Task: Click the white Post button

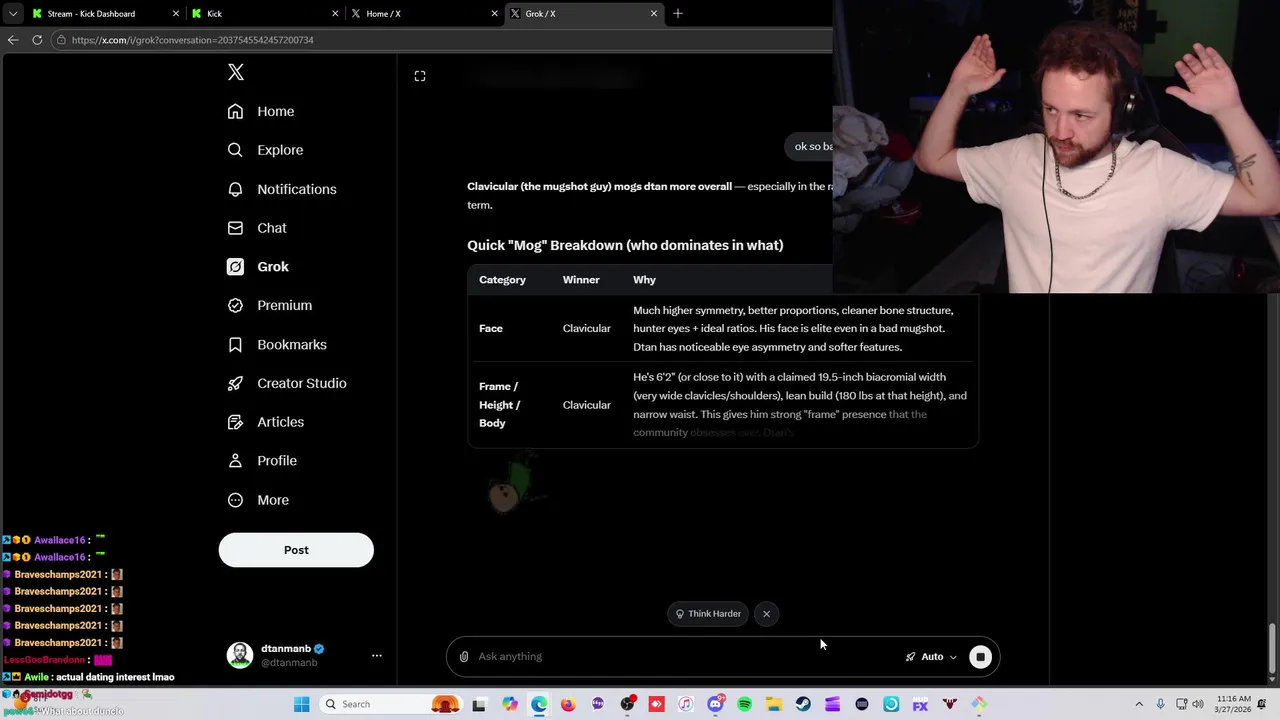Action: [296, 550]
